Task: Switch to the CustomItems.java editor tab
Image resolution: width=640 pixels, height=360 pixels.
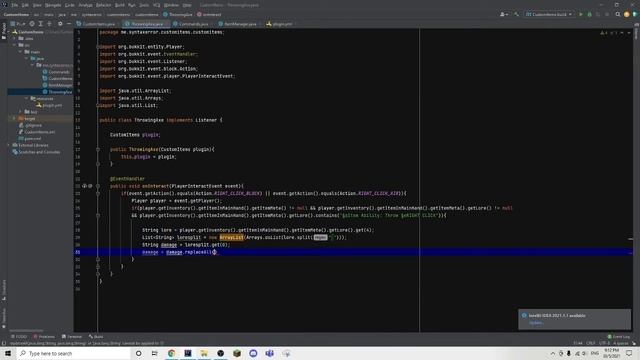Action: 98,24
